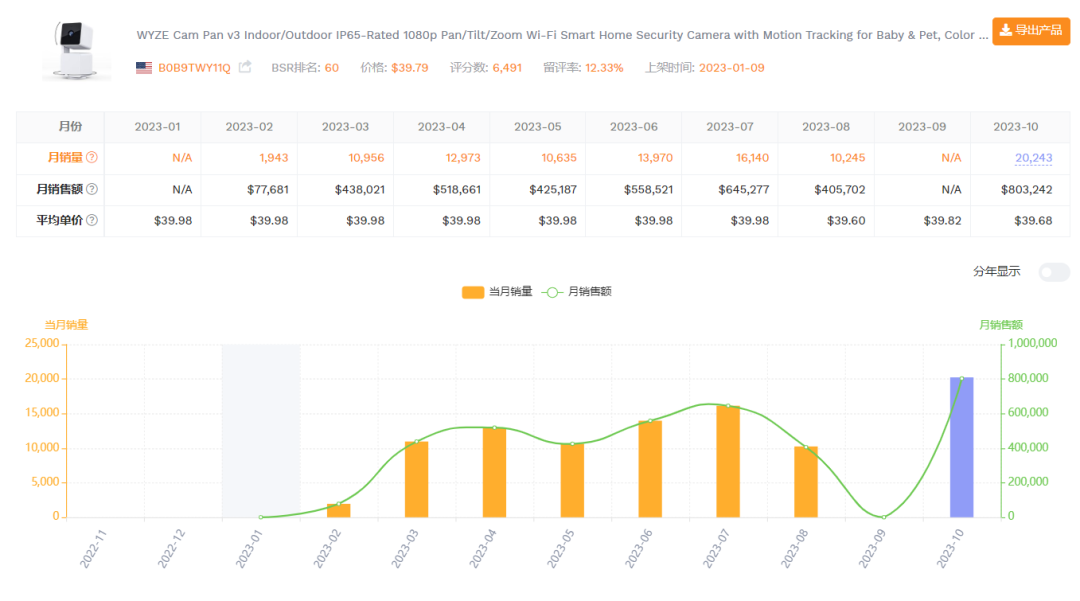This screenshot has height=601, width=1080.
Task: Click the US flag icon
Action: [144, 68]
